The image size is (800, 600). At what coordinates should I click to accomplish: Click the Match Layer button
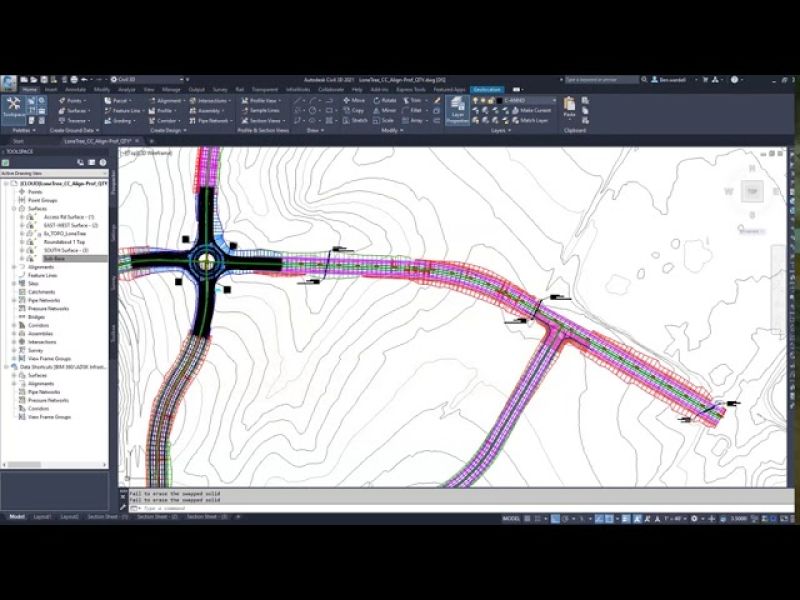(x=530, y=121)
